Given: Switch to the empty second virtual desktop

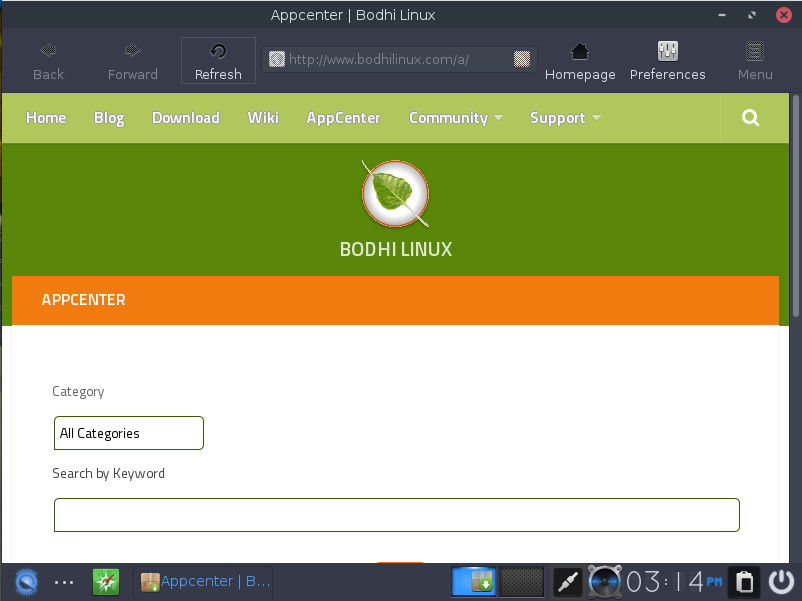Looking at the screenshot, I should point(522,582).
